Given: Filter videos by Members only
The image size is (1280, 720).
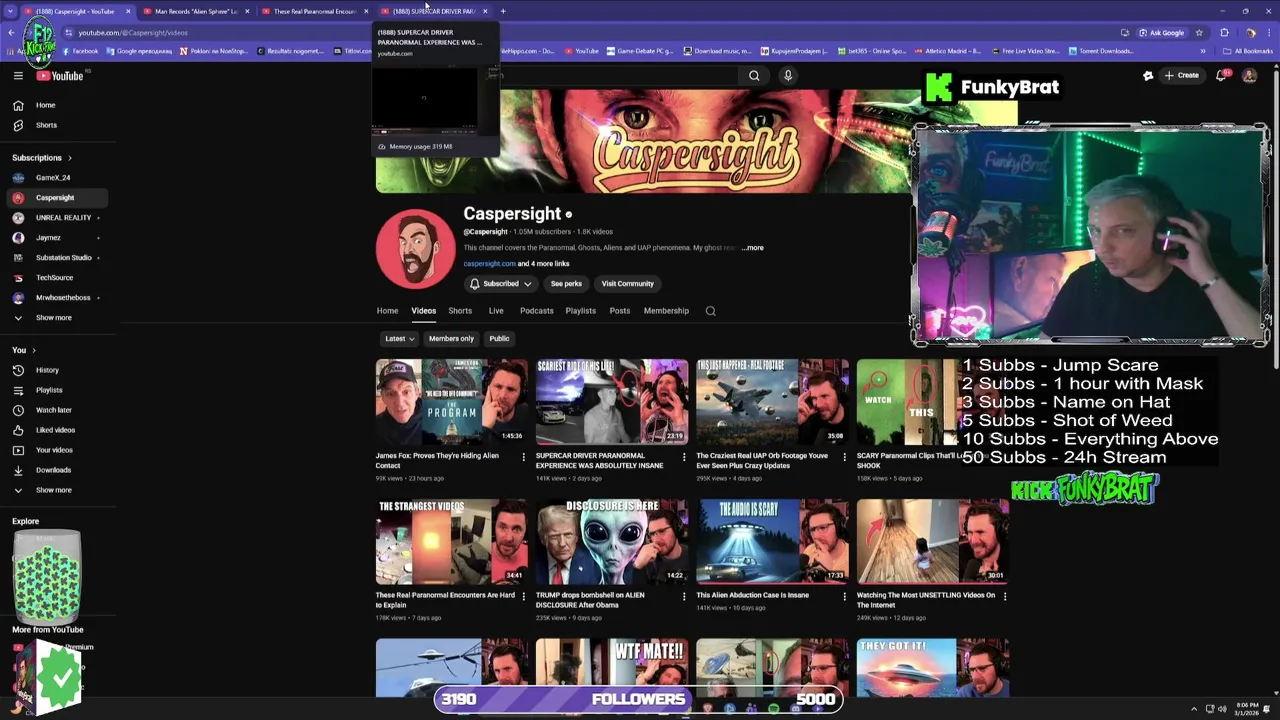Looking at the screenshot, I should (451, 339).
